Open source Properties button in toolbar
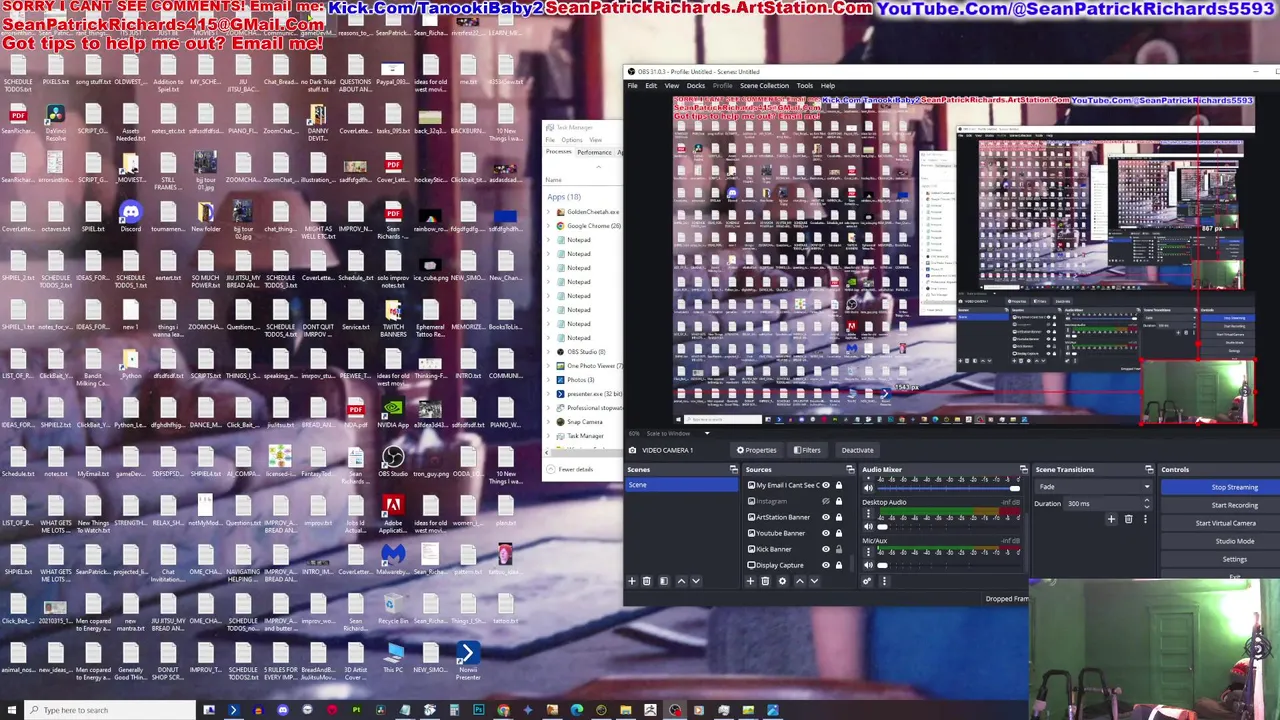Image resolution: width=1280 pixels, height=720 pixels. tap(757, 450)
